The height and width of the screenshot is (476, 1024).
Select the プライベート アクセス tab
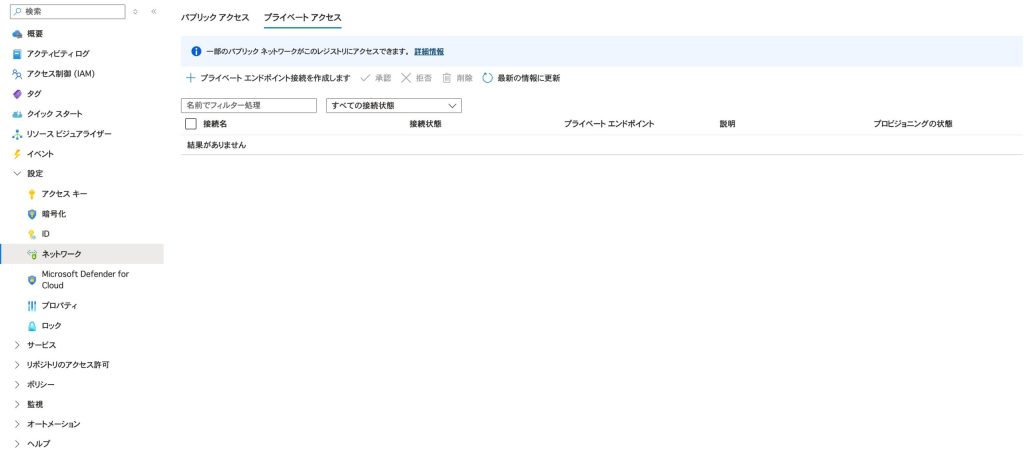[302, 18]
